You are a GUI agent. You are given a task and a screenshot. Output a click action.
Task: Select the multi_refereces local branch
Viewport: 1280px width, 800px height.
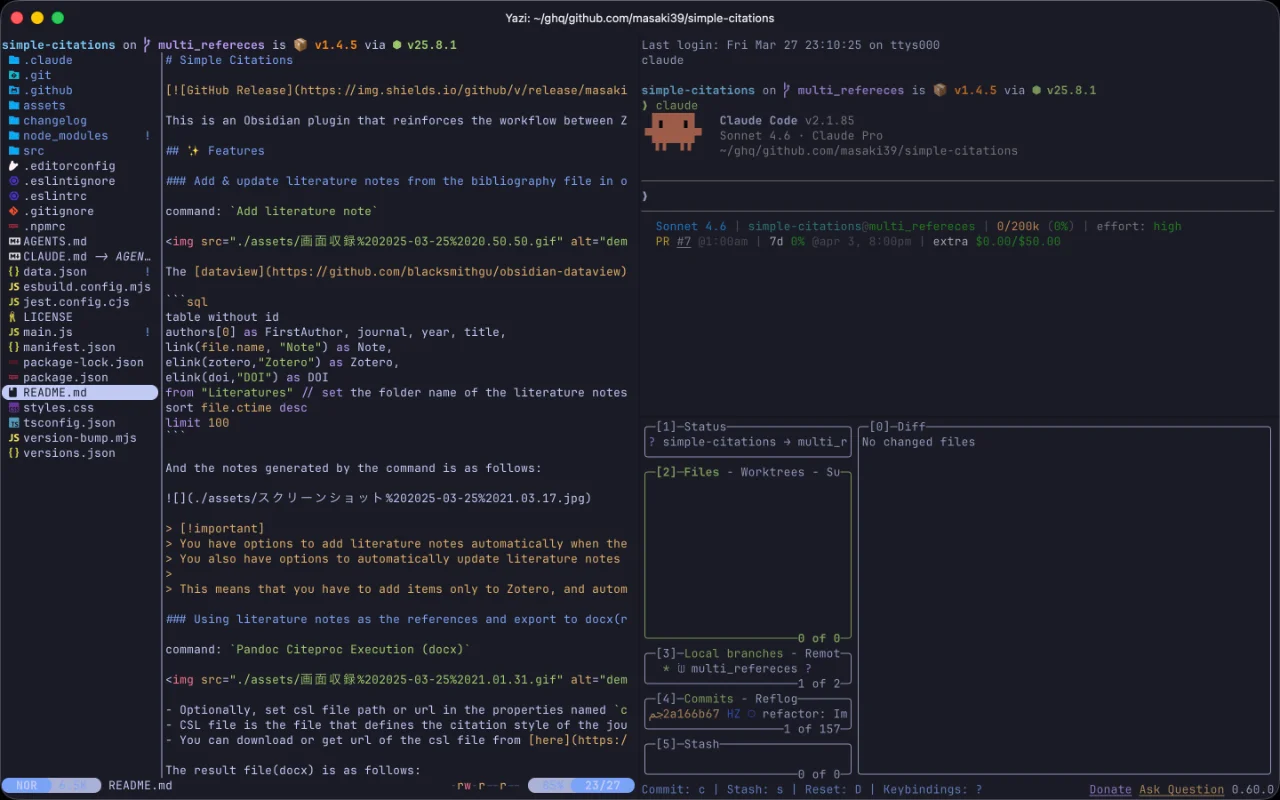743,669
